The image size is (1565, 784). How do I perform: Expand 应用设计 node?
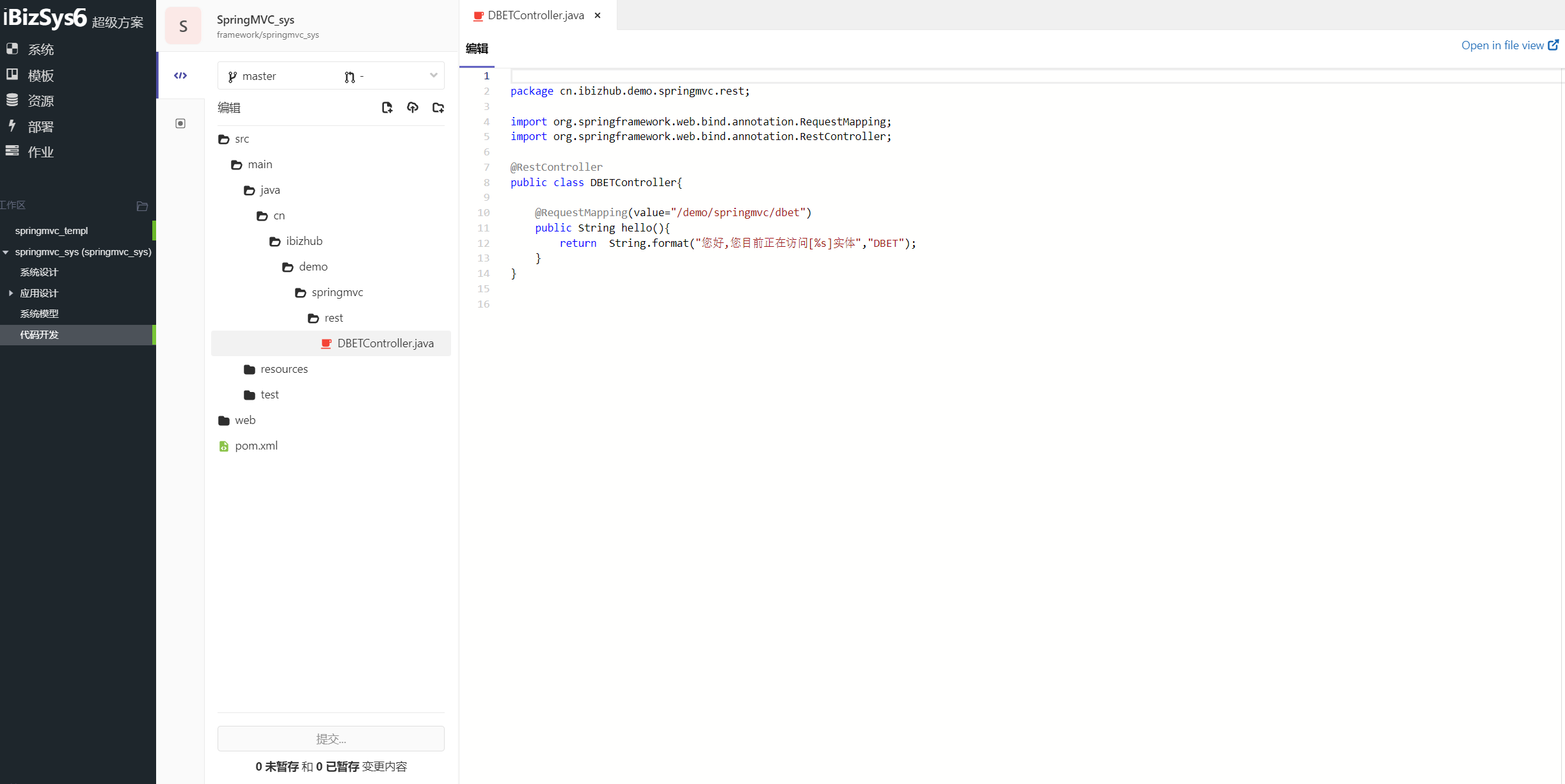(x=11, y=293)
